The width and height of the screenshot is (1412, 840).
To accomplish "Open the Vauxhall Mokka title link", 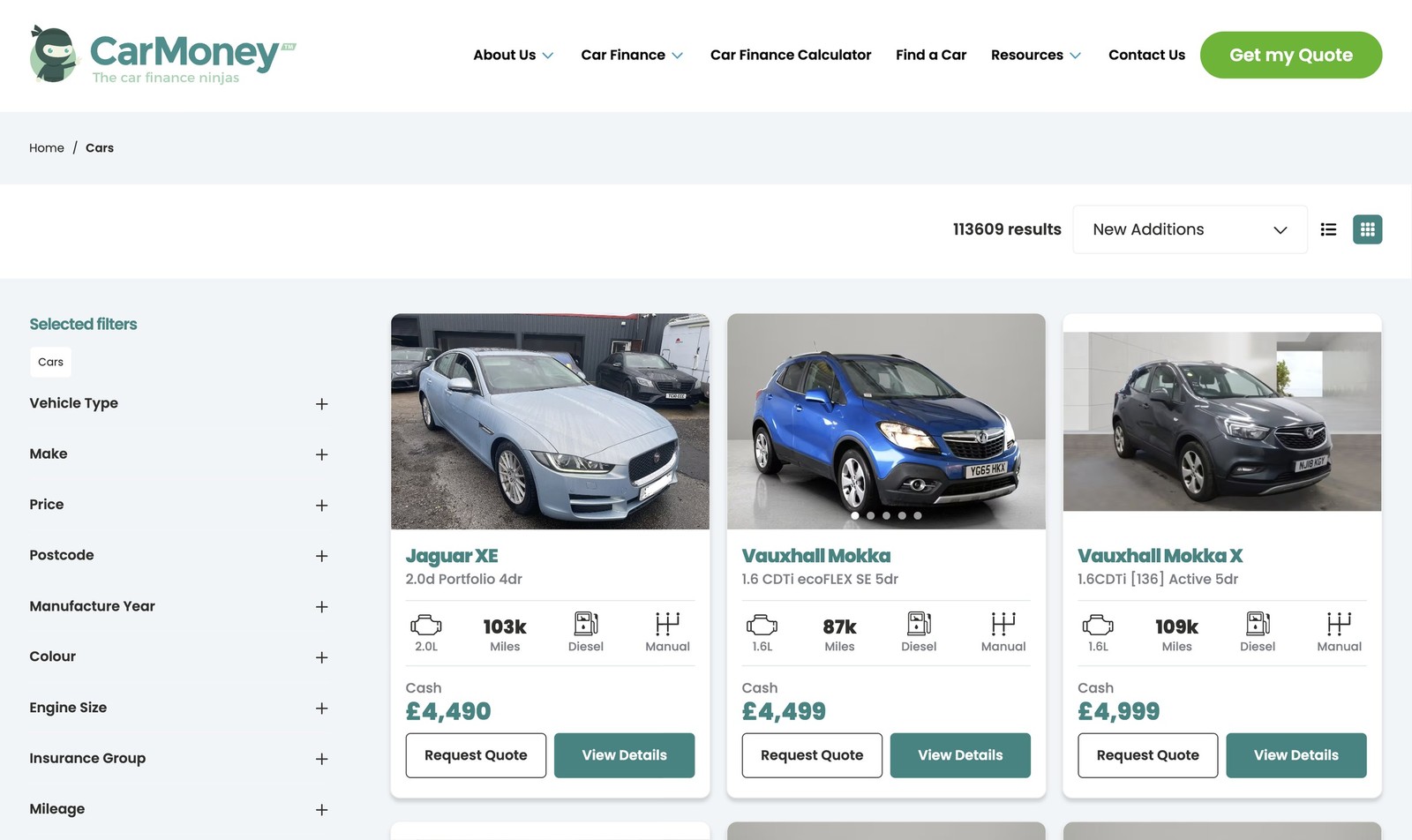I will click(x=816, y=556).
